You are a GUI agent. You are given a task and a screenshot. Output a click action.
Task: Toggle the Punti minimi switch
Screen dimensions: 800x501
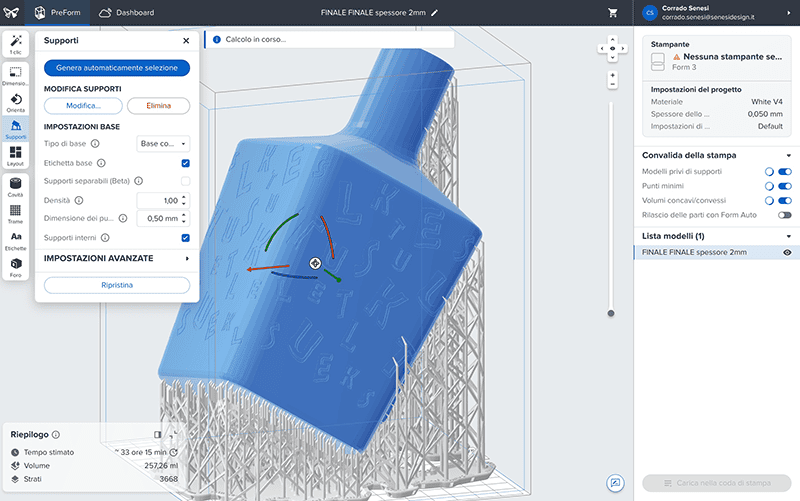(x=785, y=186)
